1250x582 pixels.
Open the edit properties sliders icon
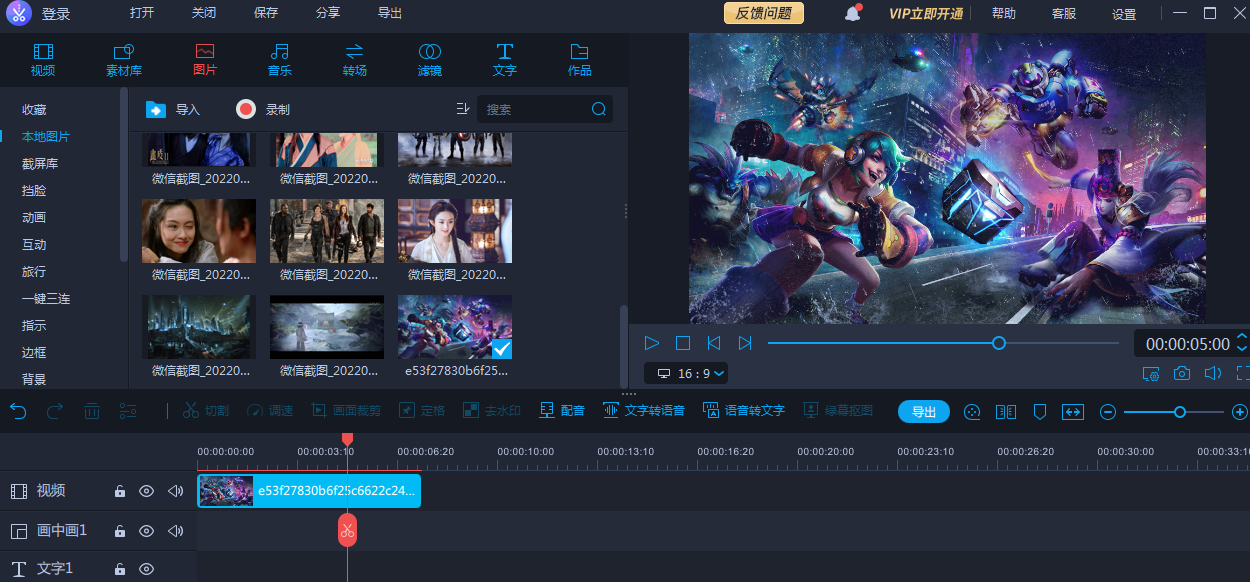point(128,410)
